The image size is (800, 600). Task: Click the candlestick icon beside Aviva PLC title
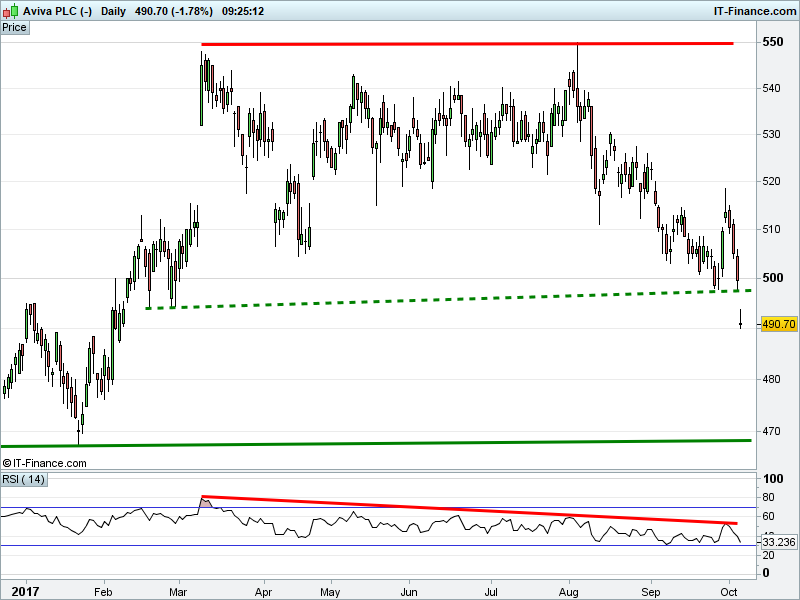pyautogui.click(x=10, y=10)
